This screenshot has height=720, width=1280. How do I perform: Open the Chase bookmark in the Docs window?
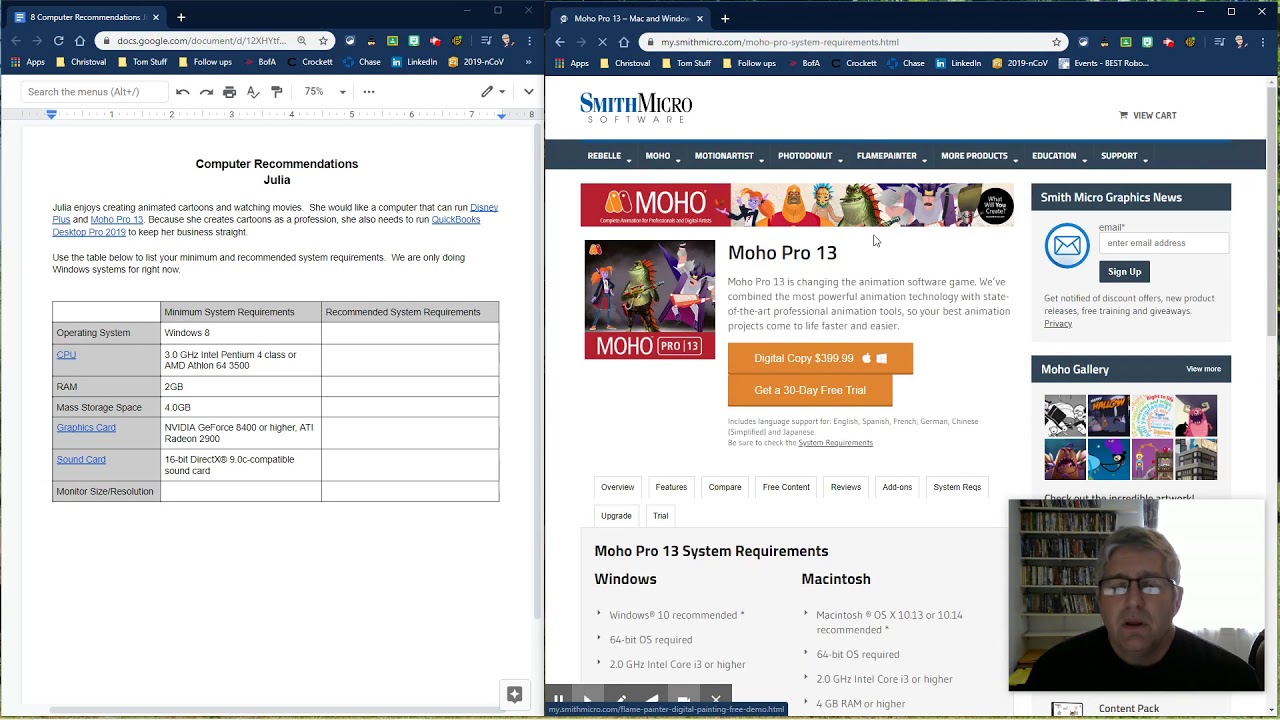point(362,62)
